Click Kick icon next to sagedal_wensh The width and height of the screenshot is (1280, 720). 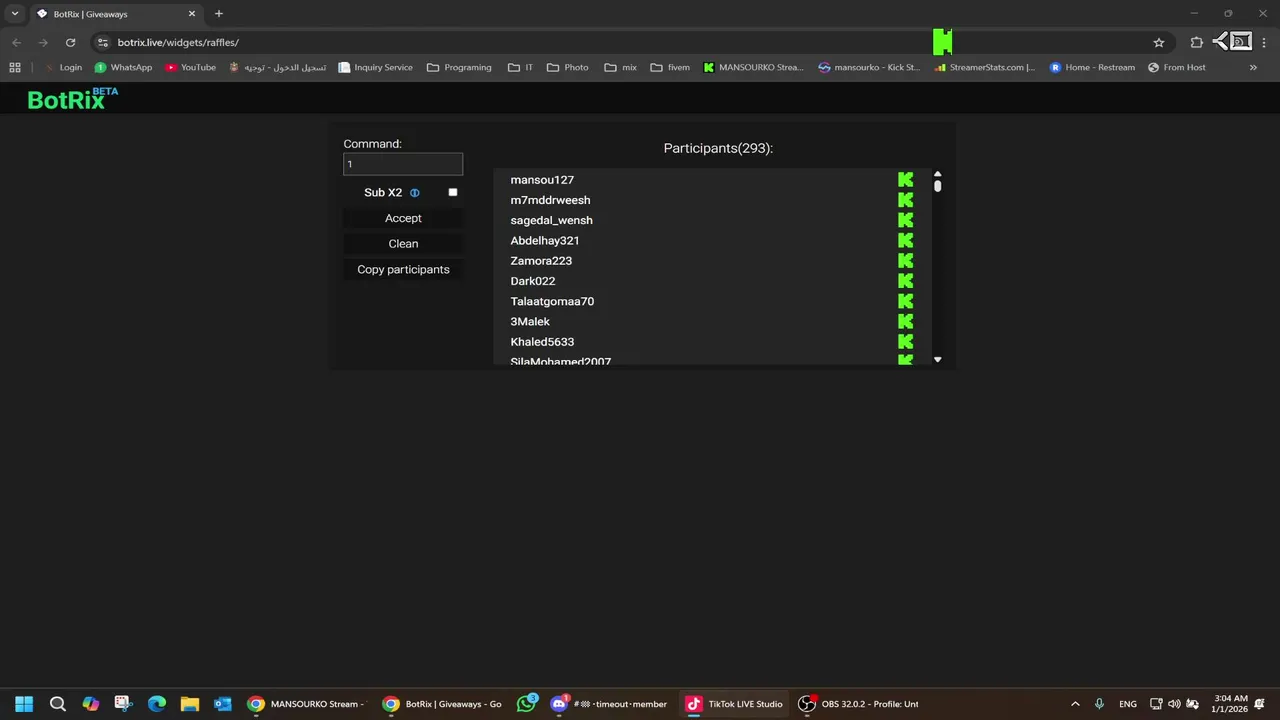click(906, 220)
